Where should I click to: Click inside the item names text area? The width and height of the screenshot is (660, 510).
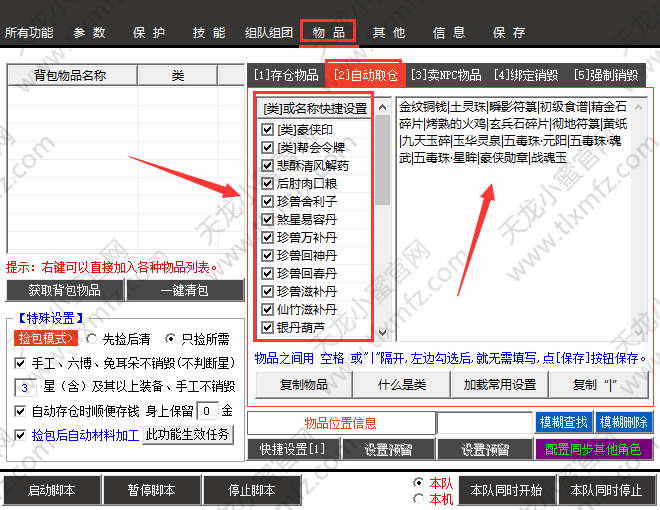click(513, 219)
